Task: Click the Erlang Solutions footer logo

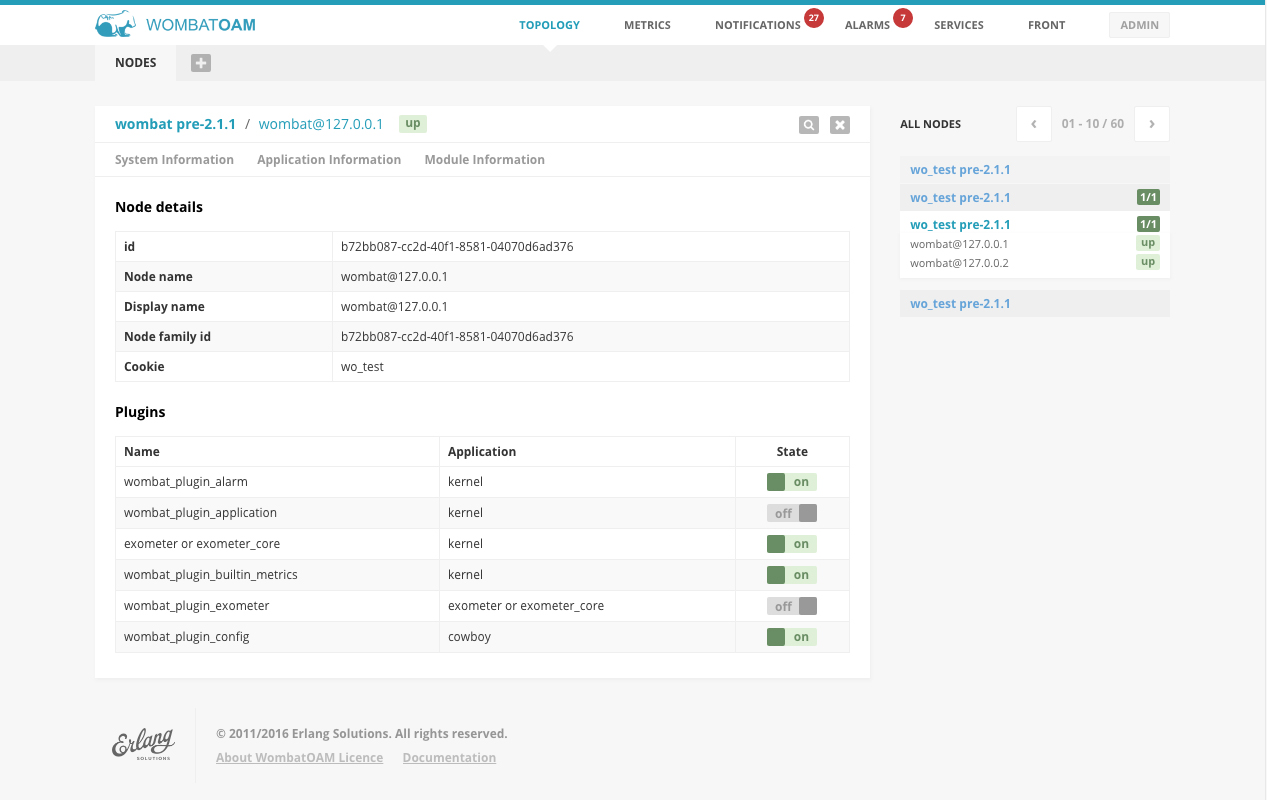Action: click(143, 745)
